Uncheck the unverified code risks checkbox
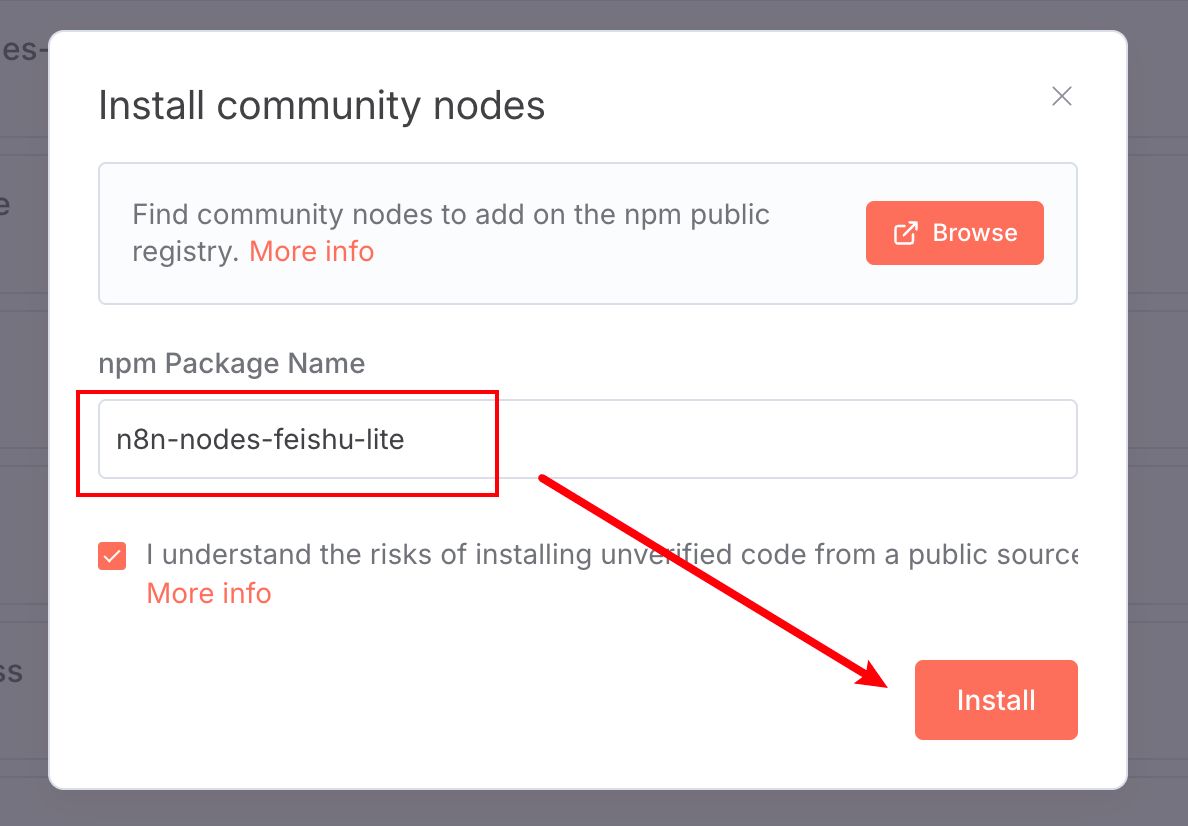The height and width of the screenshot is (826, 1188). pos(112,555)
